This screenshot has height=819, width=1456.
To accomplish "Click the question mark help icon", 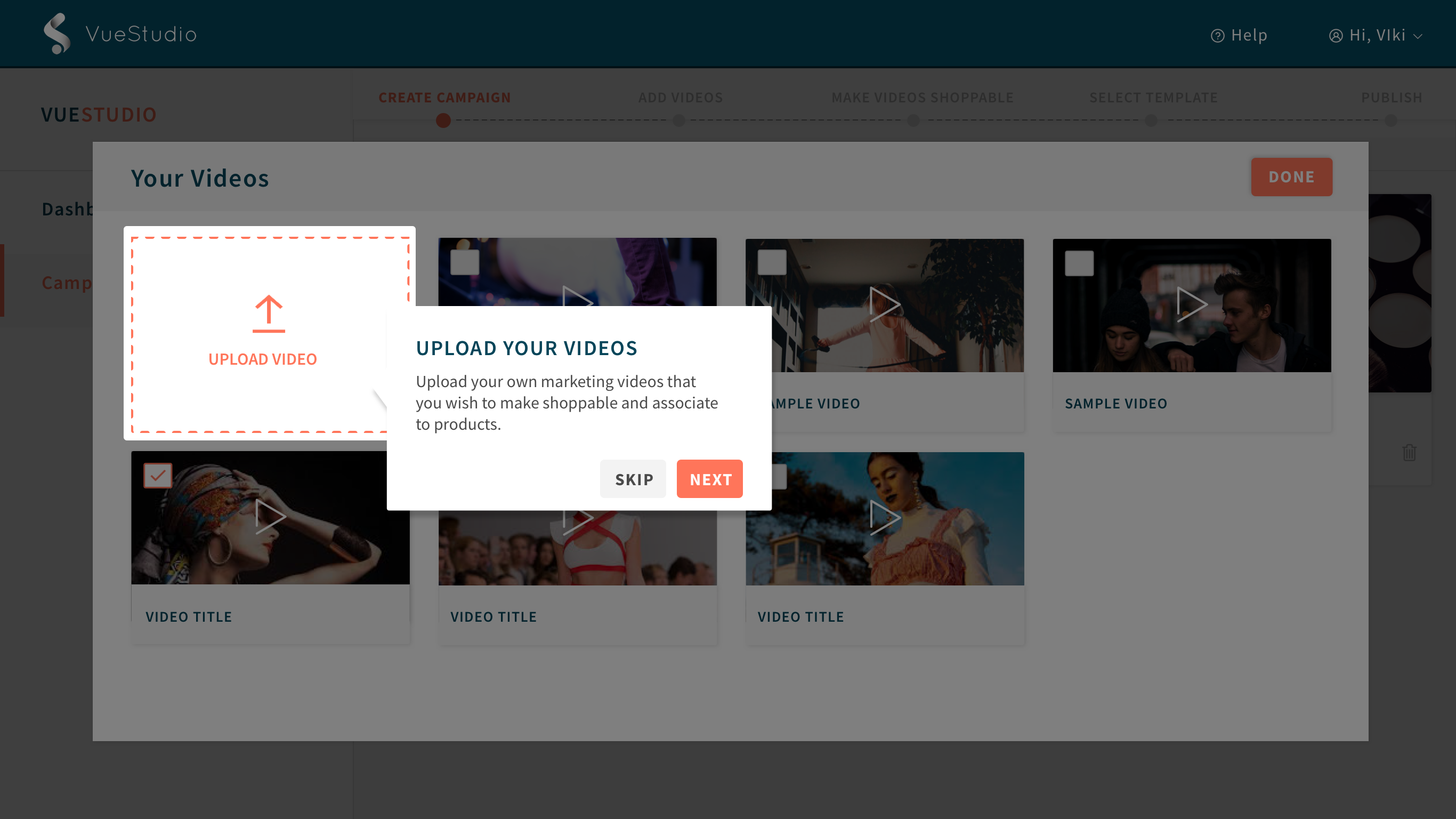I will coord(1217,36).
